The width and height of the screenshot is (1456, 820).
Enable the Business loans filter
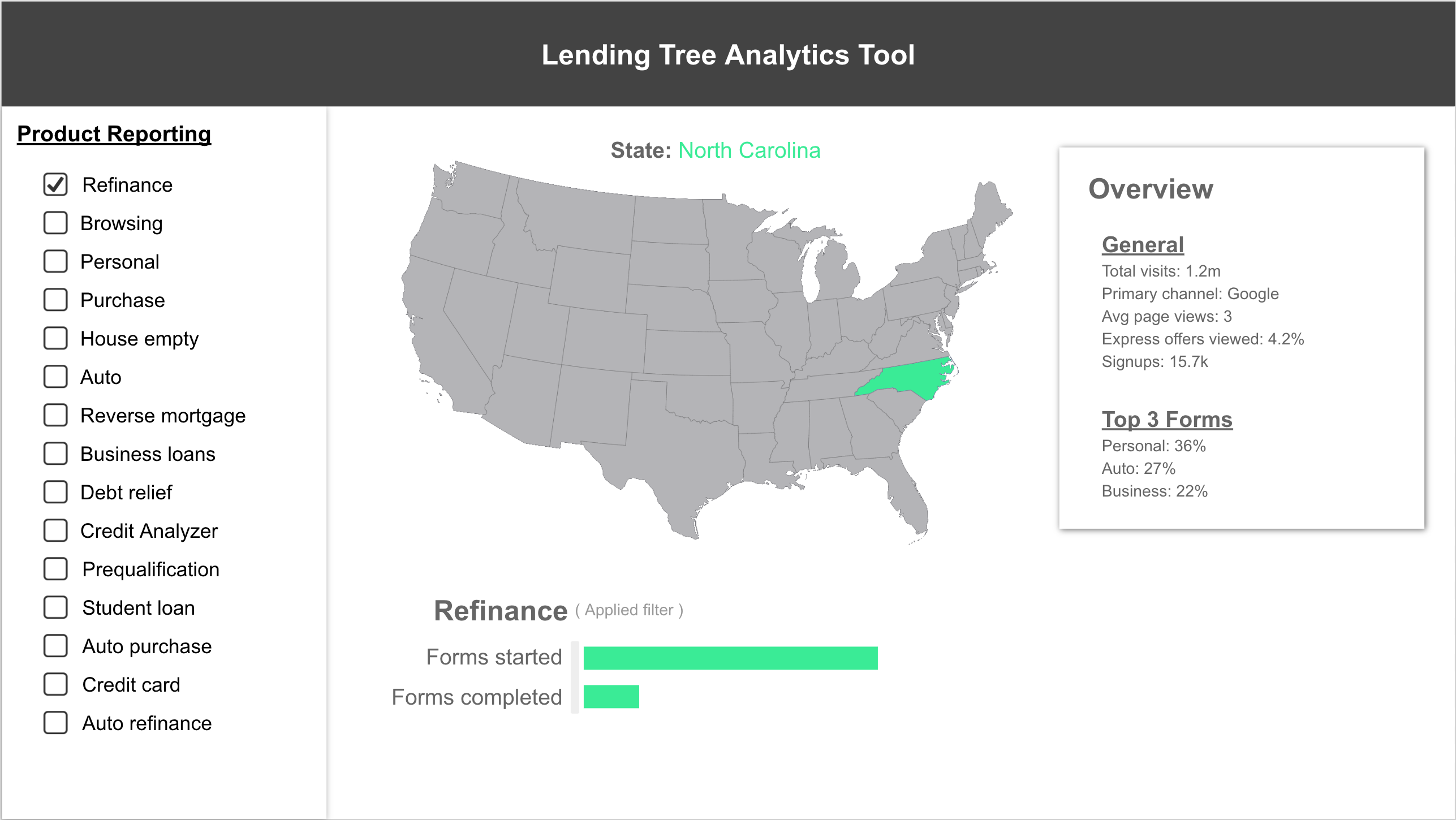coord(55,454)
